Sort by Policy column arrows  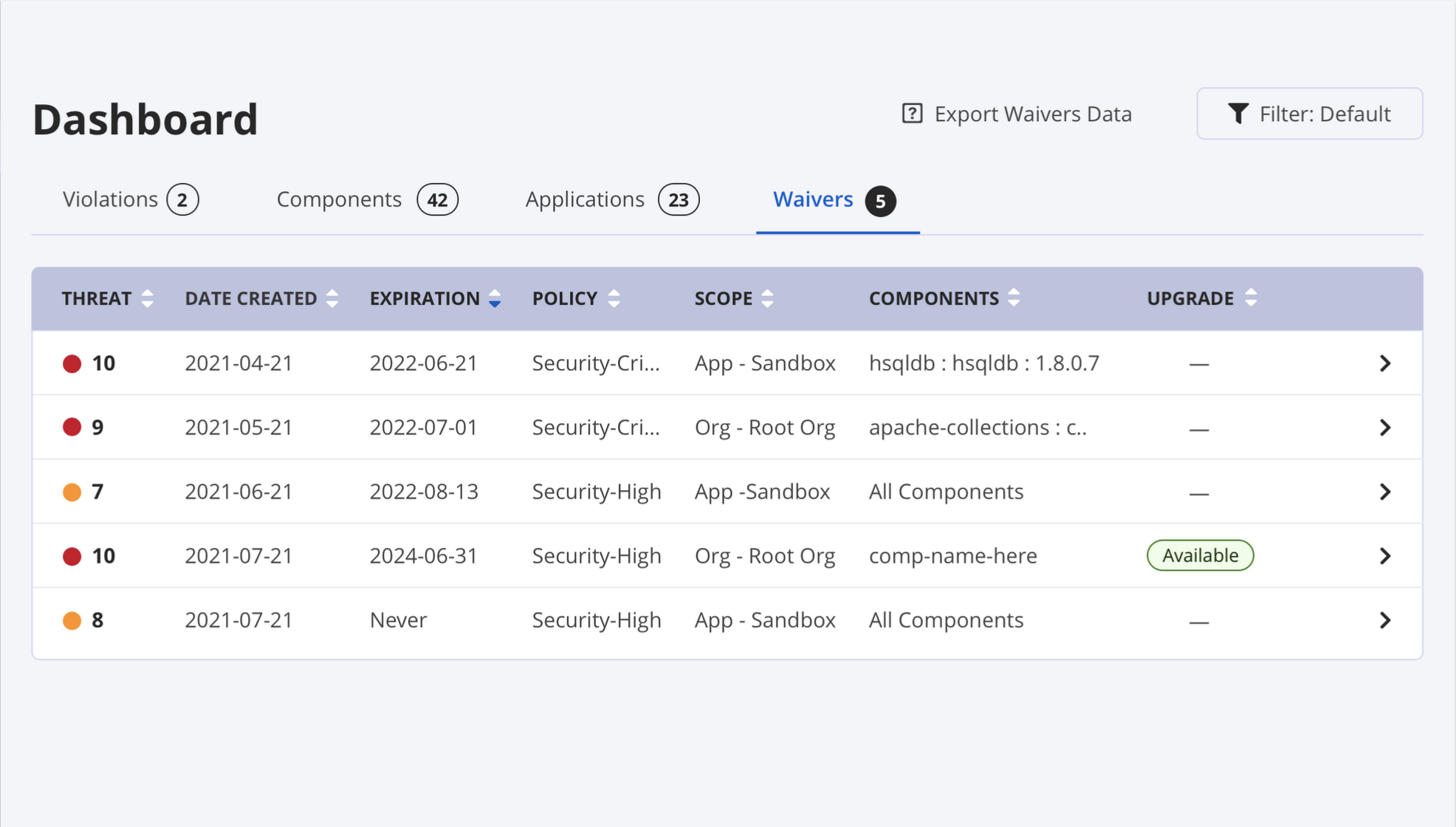(x=614, y=298)
